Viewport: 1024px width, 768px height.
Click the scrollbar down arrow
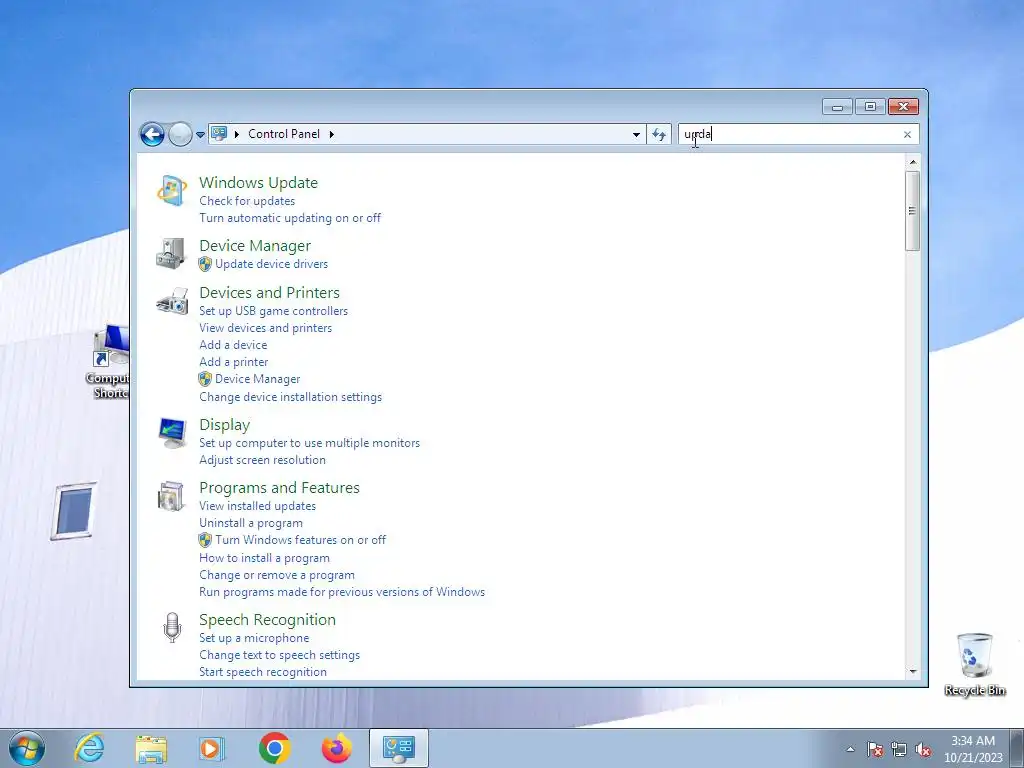tap(912, 671)
